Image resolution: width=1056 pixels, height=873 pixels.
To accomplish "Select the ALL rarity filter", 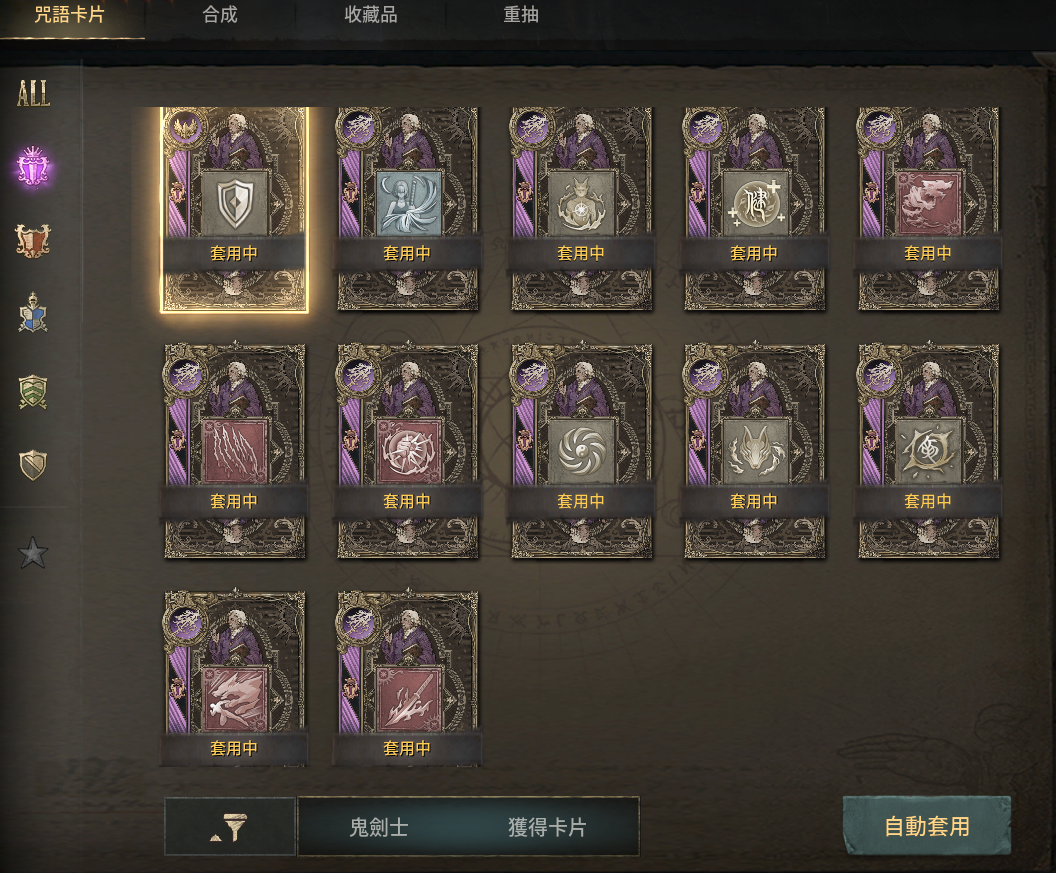I will [34, 94].
